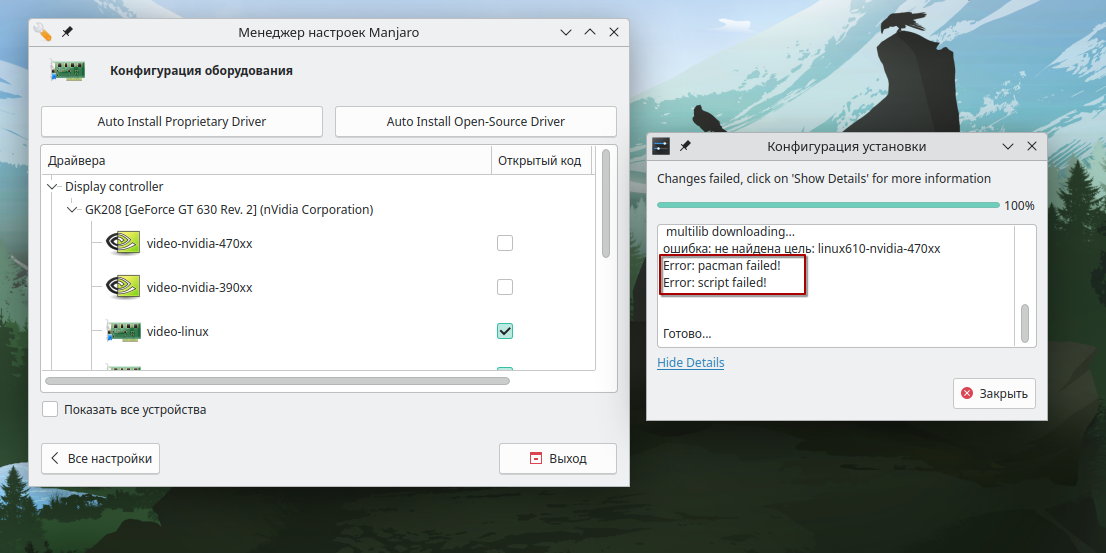Image resolution: width=1106 pixels, height=553 pixels.
Task: Click the hardware card icon beside Конфигурация оборудования
Action: coord(68,71)
